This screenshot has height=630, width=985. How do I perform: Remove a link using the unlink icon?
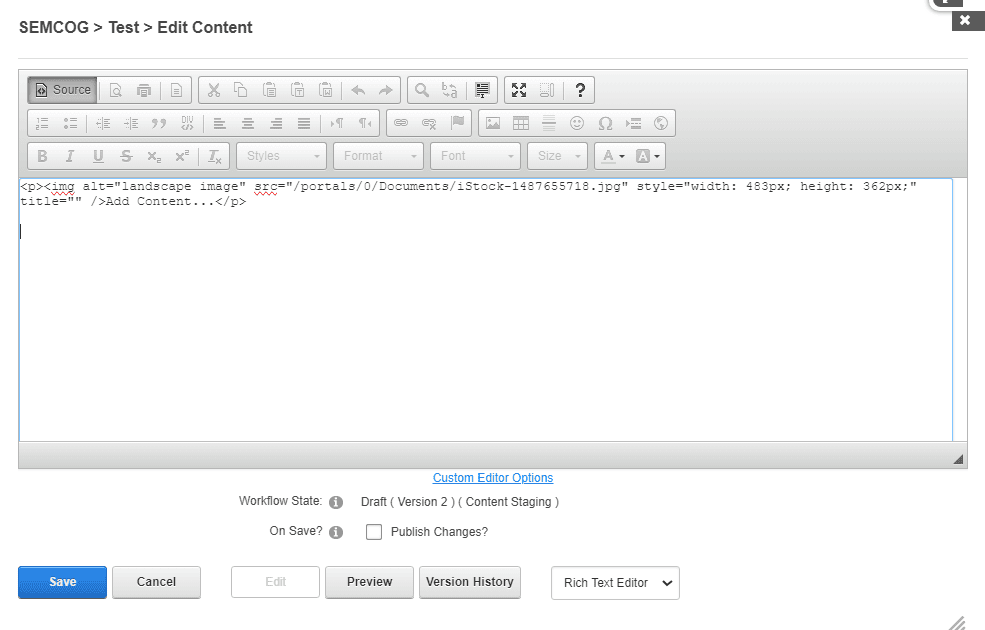(427, 122)
